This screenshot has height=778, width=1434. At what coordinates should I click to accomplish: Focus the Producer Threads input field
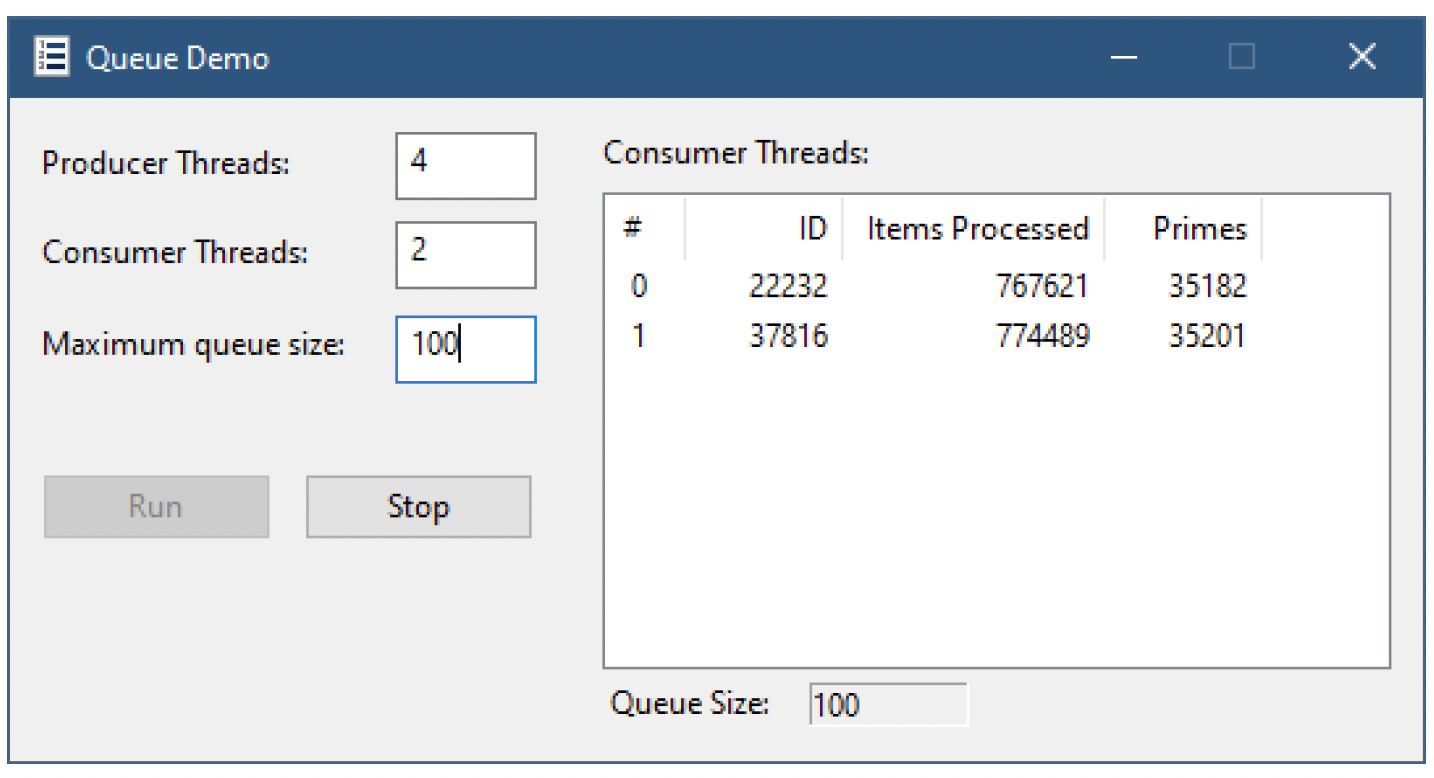tap(465, 165)
